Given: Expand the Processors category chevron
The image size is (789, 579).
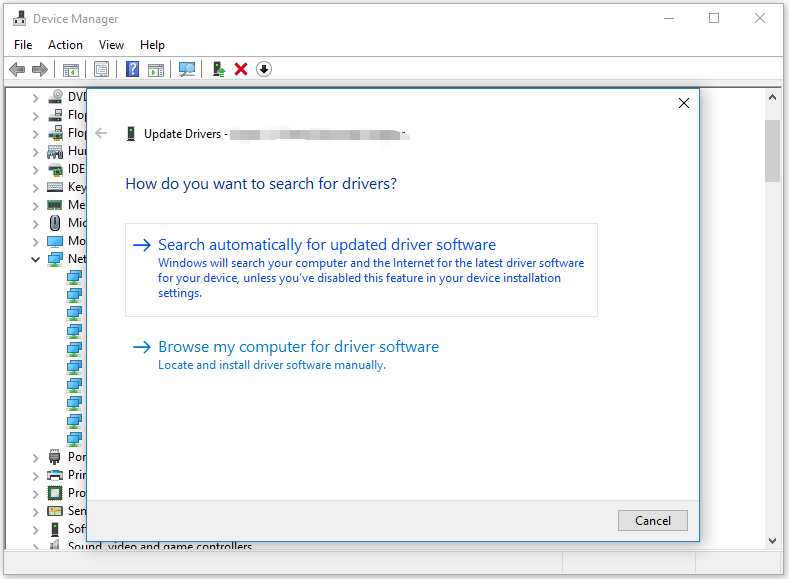Looking at the screenshot, I should [x=36, y=493].
